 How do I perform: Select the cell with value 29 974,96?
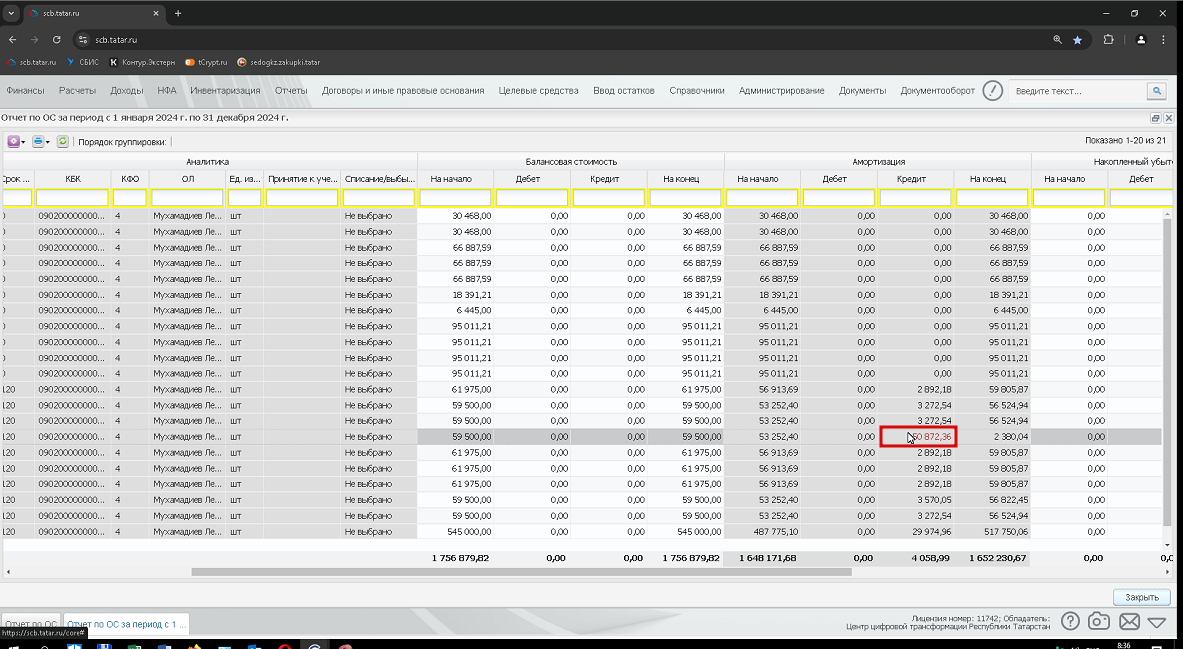[916, 531]
